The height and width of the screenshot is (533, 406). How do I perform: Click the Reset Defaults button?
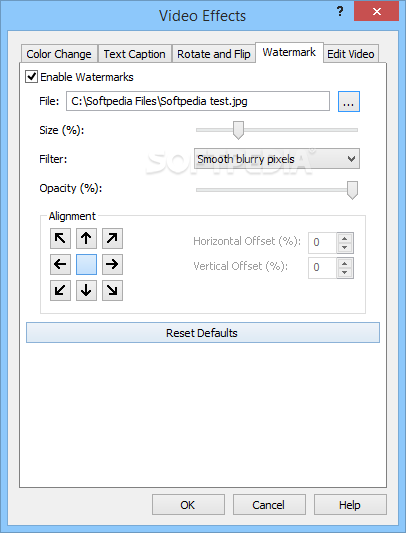pos(203,332)
